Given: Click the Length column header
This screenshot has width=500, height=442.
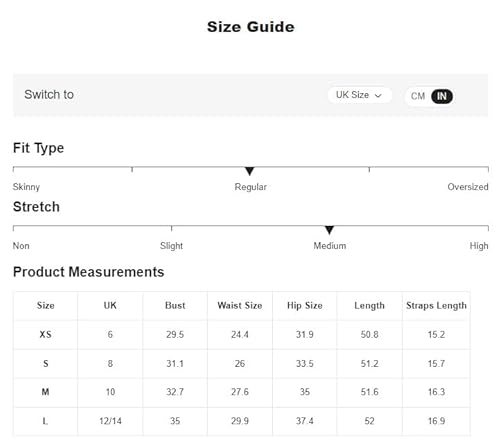Looking at the screenshot, I should [x=369, y=305].
